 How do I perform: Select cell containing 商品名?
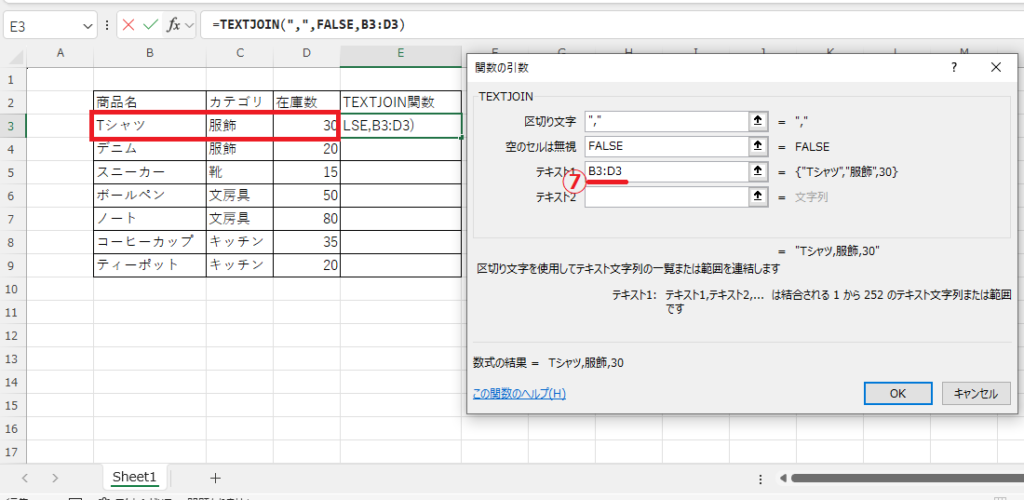tap(150, 102)
